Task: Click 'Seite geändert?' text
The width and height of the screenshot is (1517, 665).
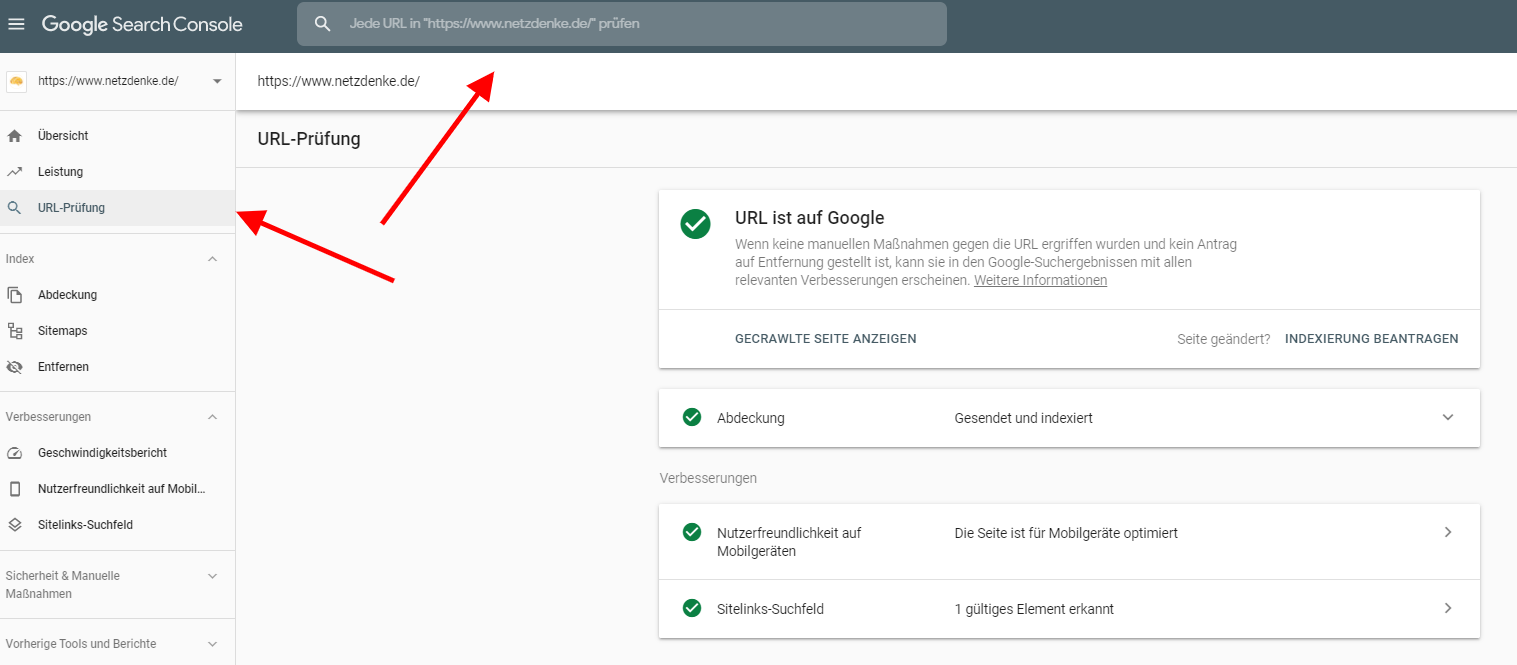Action: pos(1223,339)
